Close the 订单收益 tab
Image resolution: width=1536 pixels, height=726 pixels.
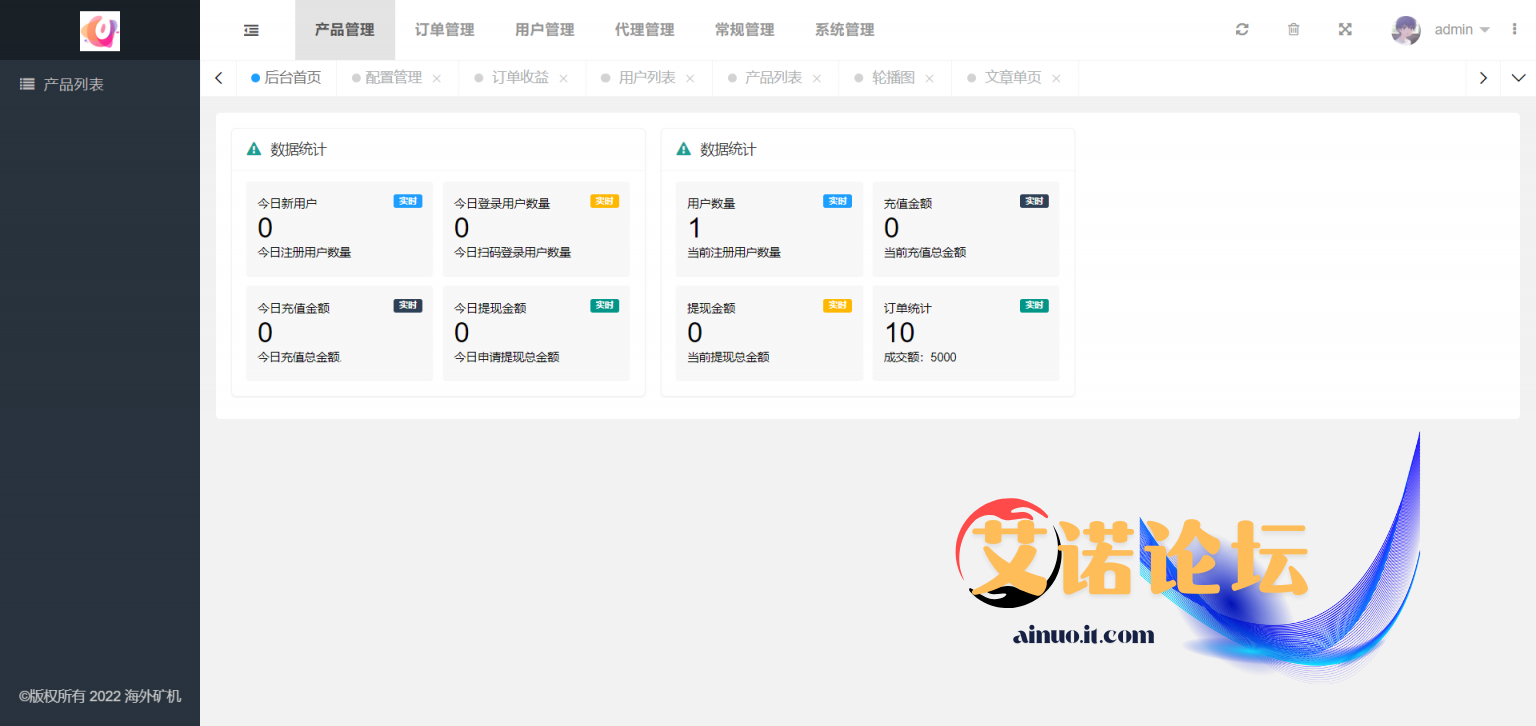(x=563, y=79)
